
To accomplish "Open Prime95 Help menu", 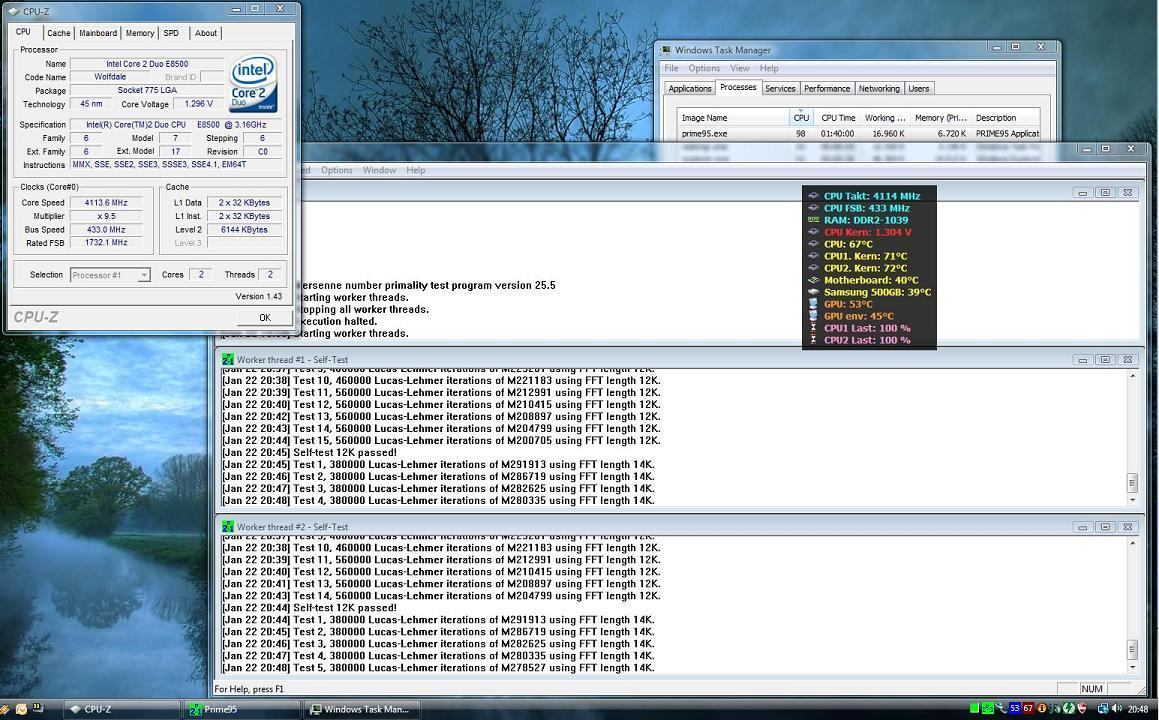I will tap(415, 170).
